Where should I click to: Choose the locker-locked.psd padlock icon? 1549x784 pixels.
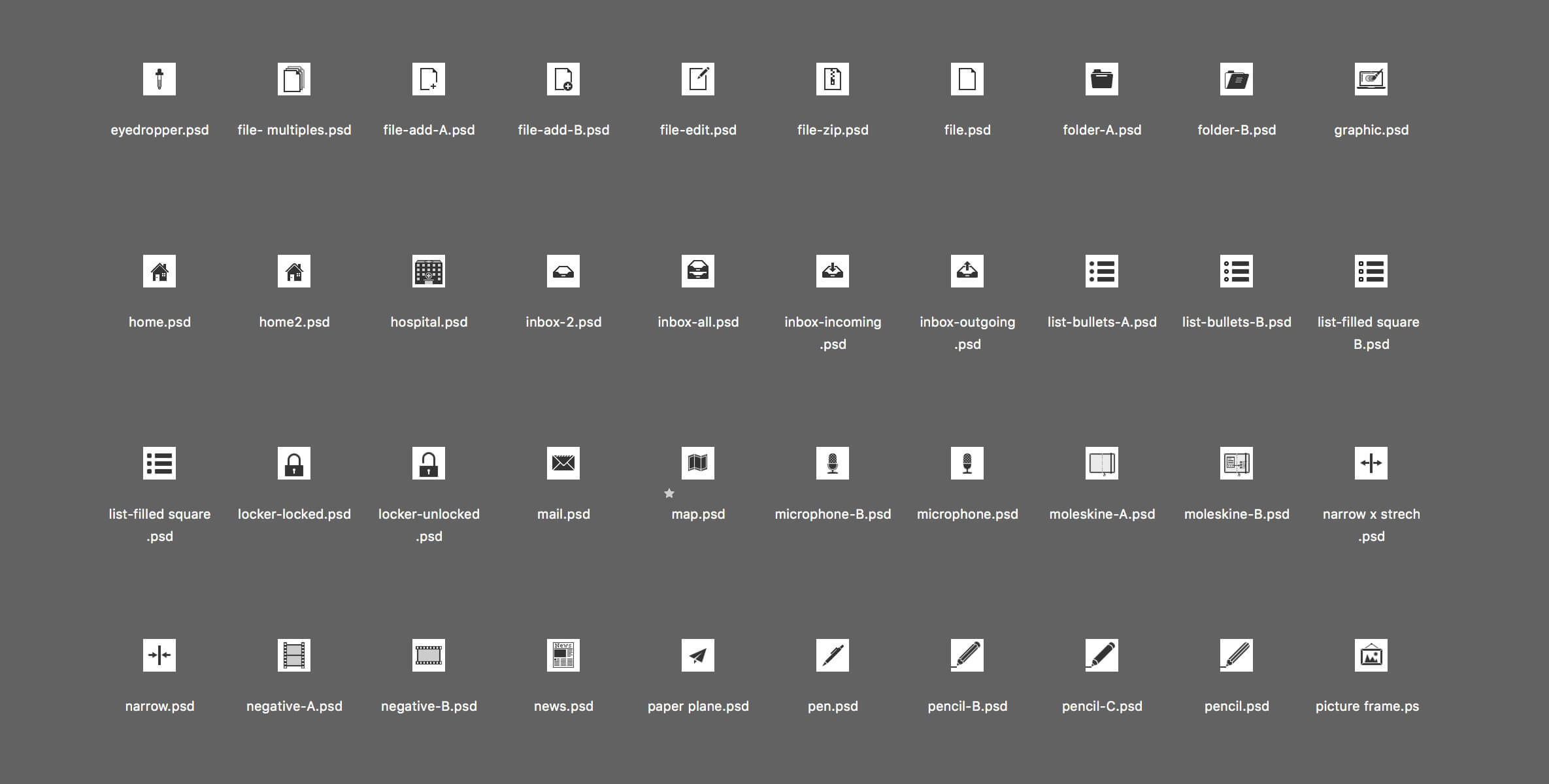pos(294,463)
